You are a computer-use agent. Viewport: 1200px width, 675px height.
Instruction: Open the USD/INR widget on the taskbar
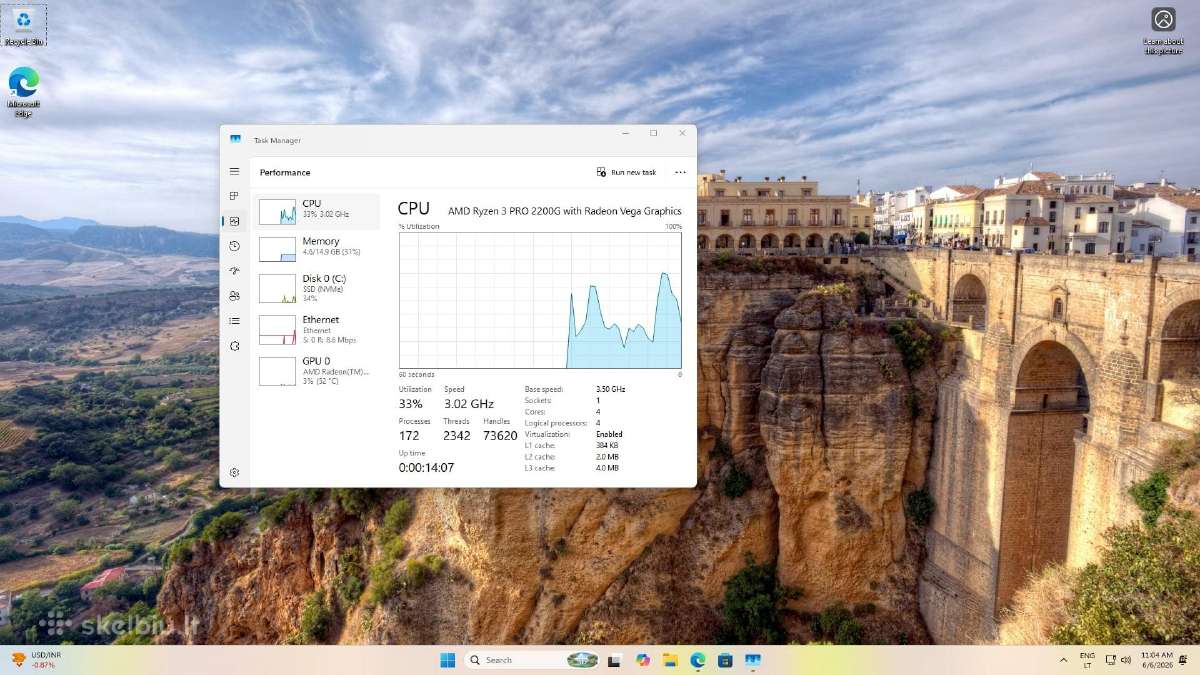tap(34, 660)
